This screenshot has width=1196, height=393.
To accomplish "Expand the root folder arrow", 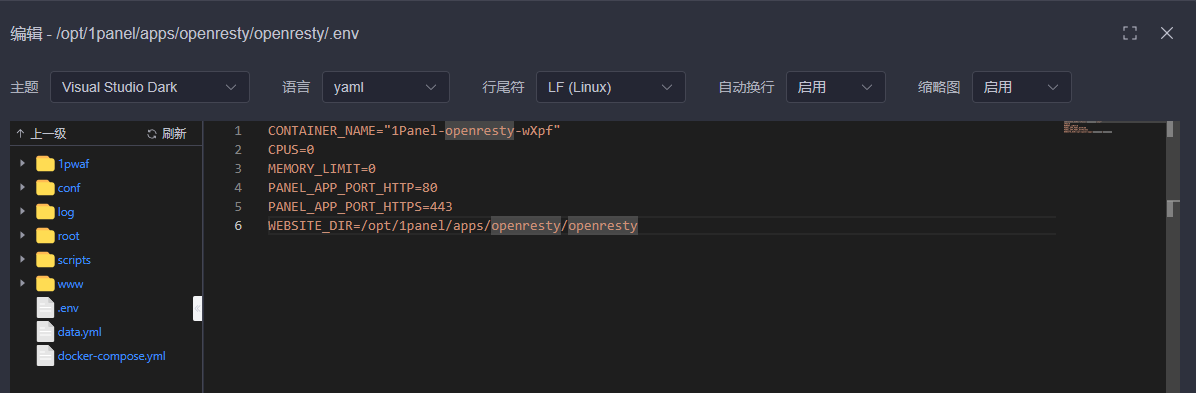I will (22, 236).
